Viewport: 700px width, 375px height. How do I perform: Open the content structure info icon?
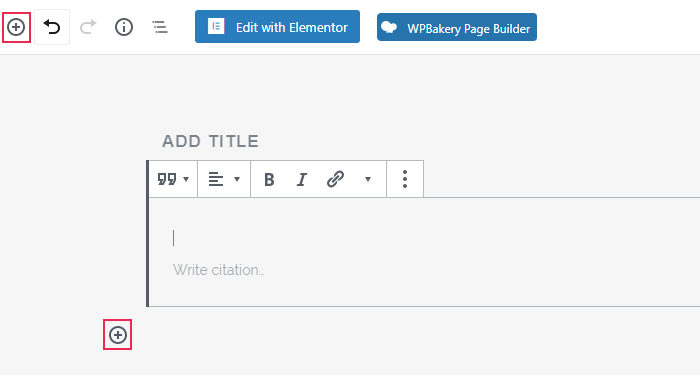[x=124, y=27]
